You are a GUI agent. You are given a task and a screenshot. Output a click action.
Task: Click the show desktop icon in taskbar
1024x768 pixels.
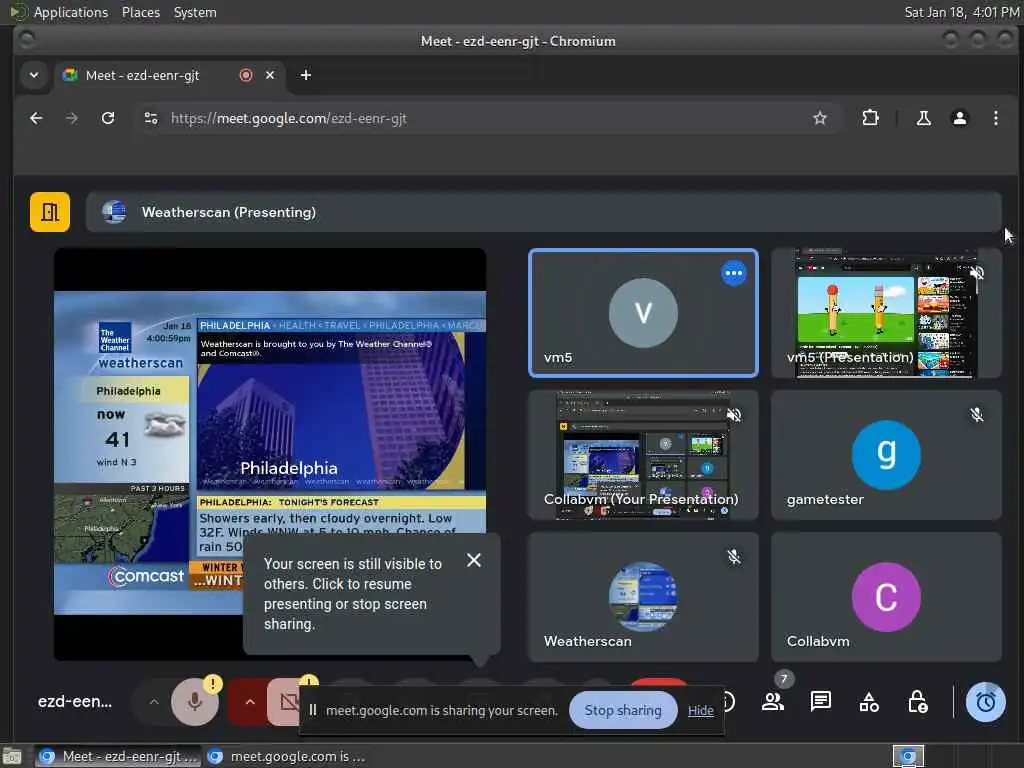point(11,756)
